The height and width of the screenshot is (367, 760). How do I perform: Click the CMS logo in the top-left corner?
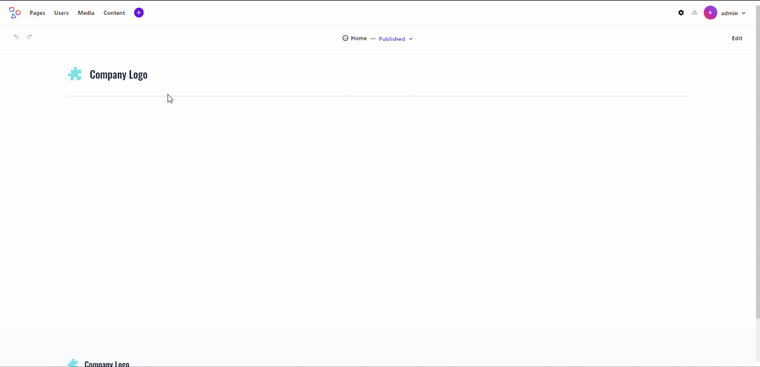click(15, 13)
